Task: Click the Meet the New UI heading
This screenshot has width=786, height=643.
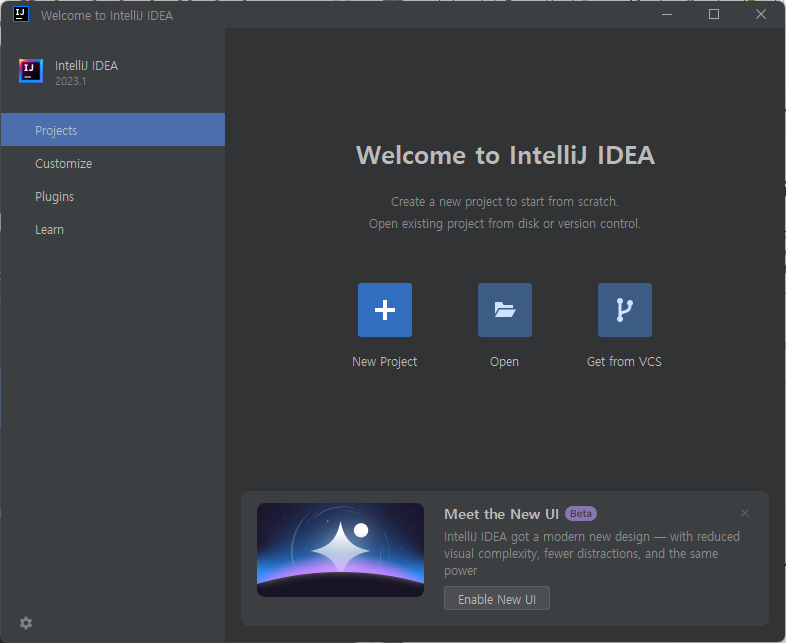Action: [501, 514]
